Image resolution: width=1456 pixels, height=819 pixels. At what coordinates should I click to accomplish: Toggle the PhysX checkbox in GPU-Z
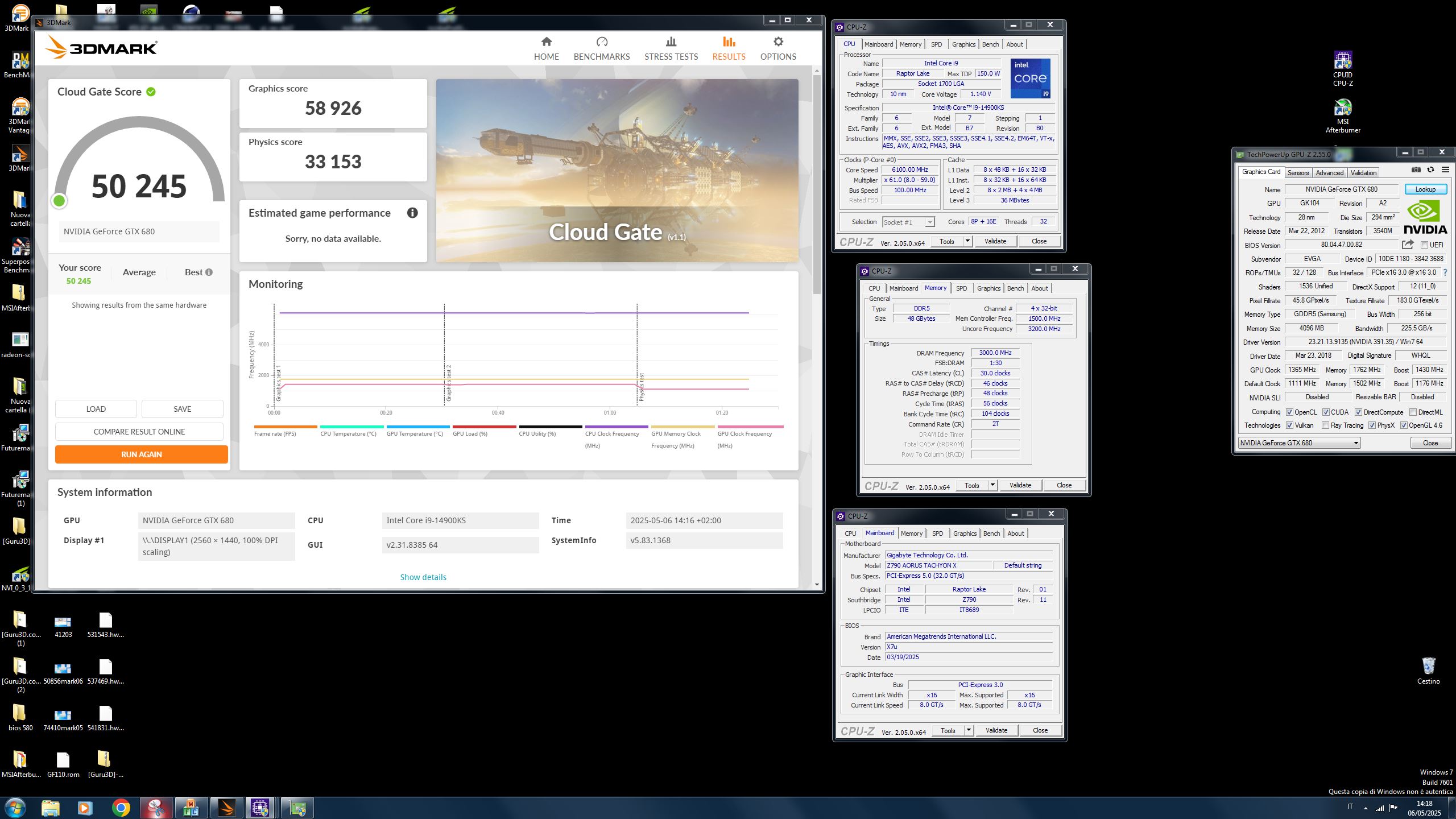pos(1372,425)
